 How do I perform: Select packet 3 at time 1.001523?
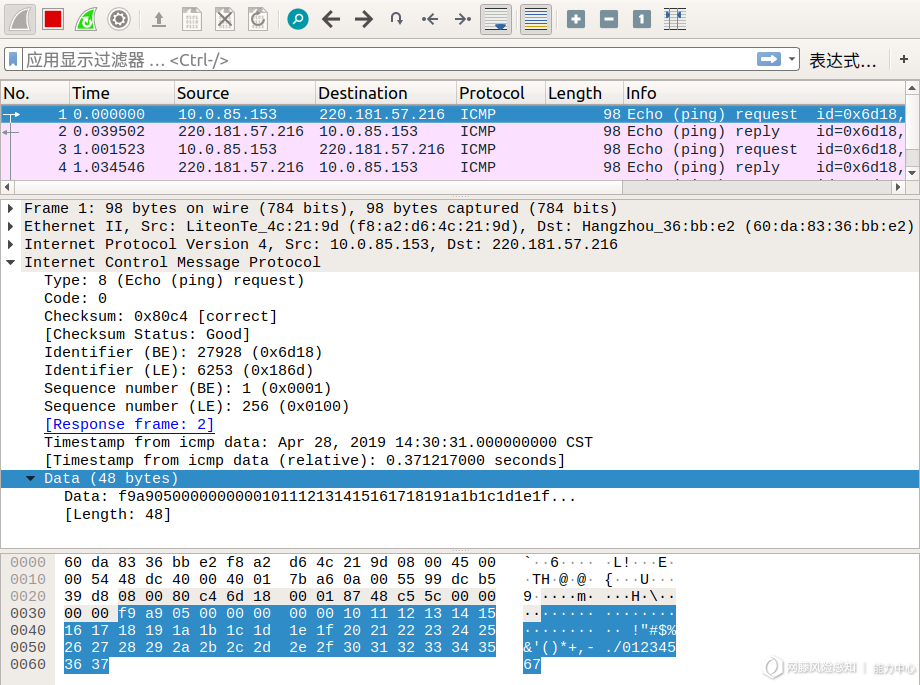(x=453, y=149)
